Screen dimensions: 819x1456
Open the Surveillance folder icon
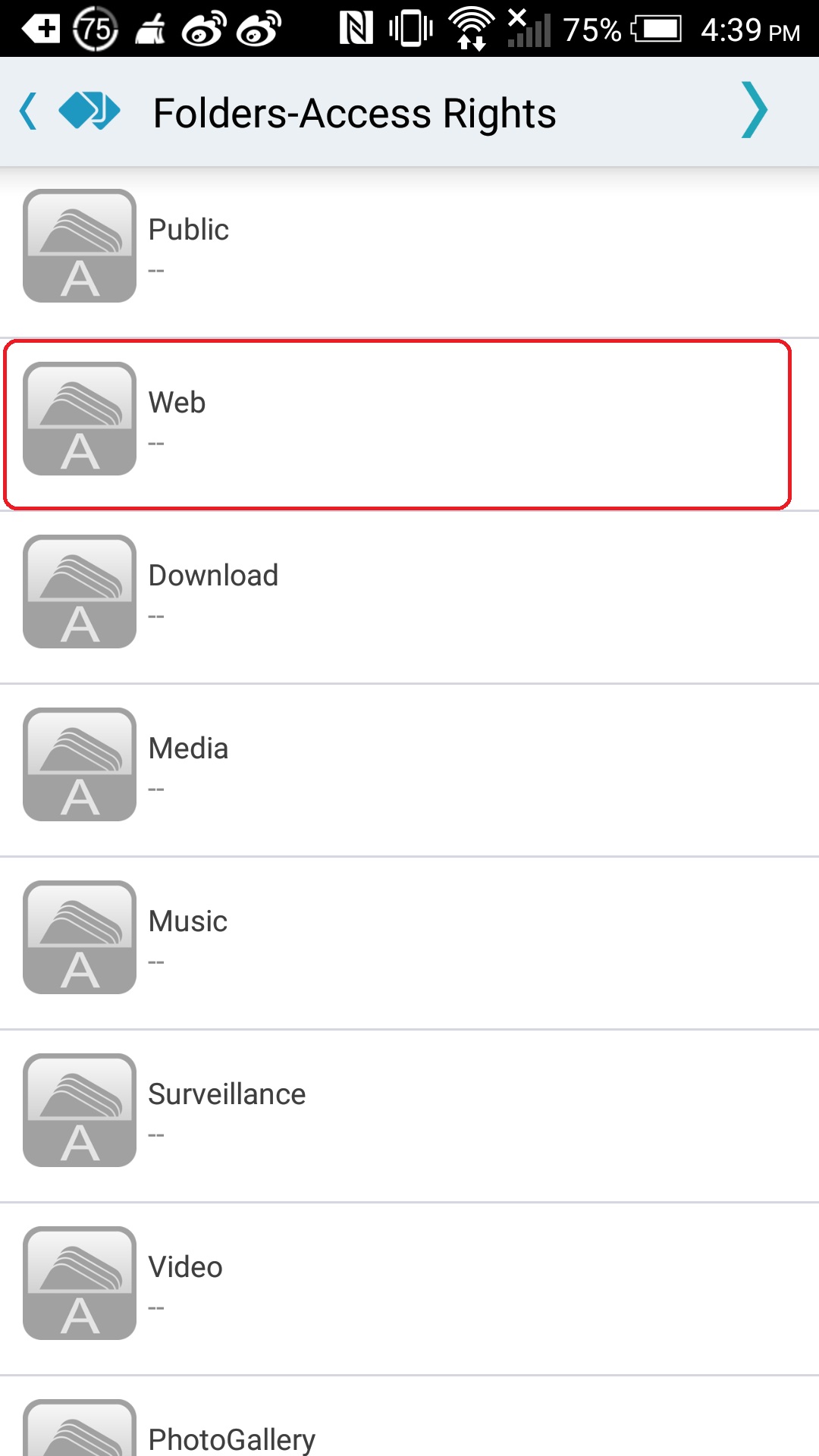(x=80, y=1110)
